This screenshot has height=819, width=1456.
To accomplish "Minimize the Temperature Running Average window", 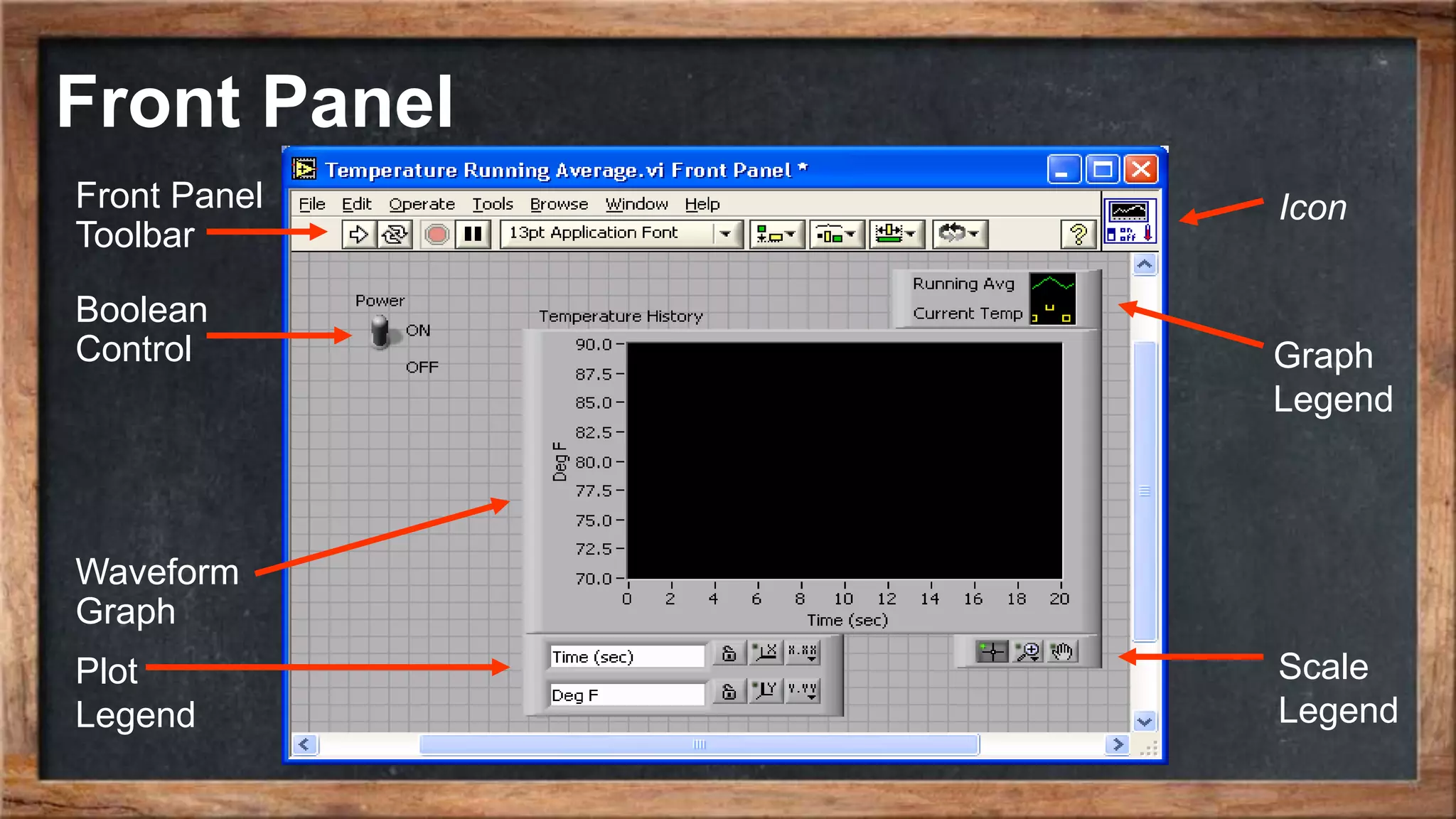I will 1064,170.
